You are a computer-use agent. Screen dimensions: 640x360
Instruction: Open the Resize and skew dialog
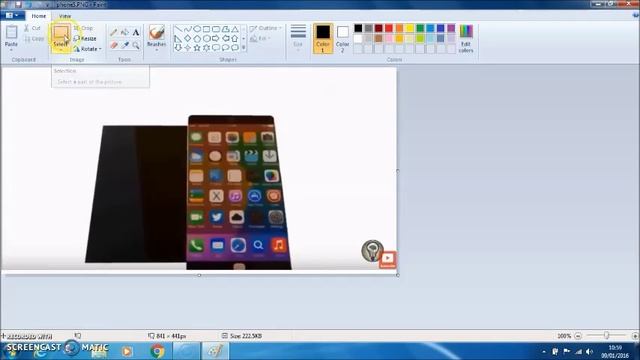click(85, 38)
